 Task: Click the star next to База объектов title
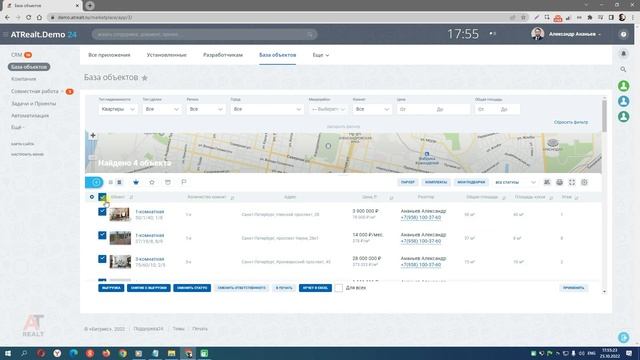[x=144, y=78]
